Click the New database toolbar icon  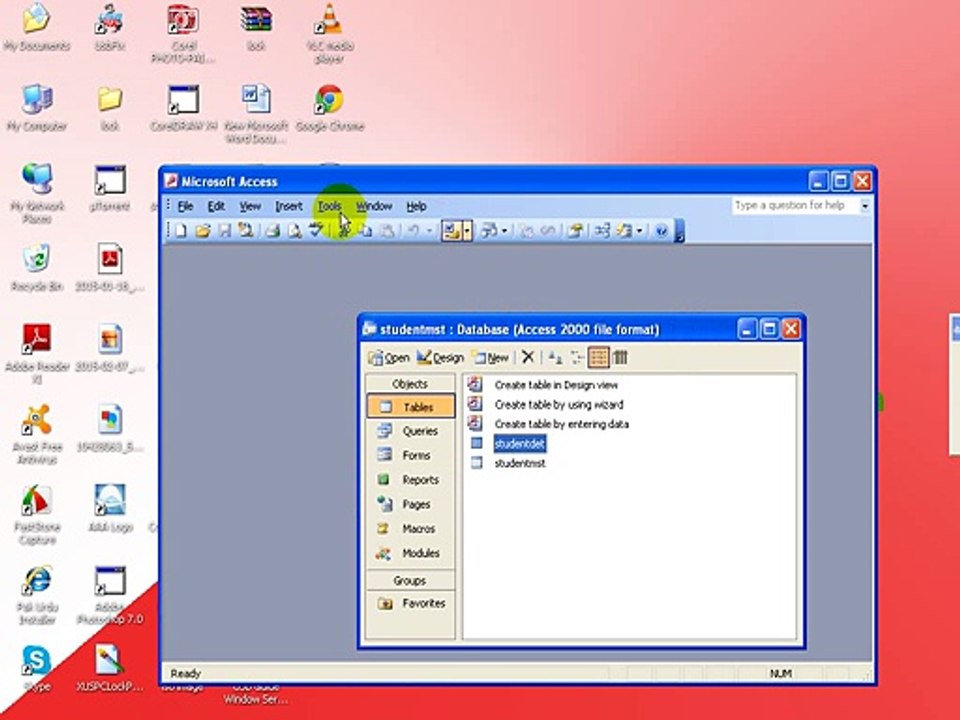[x=181, y=231]
